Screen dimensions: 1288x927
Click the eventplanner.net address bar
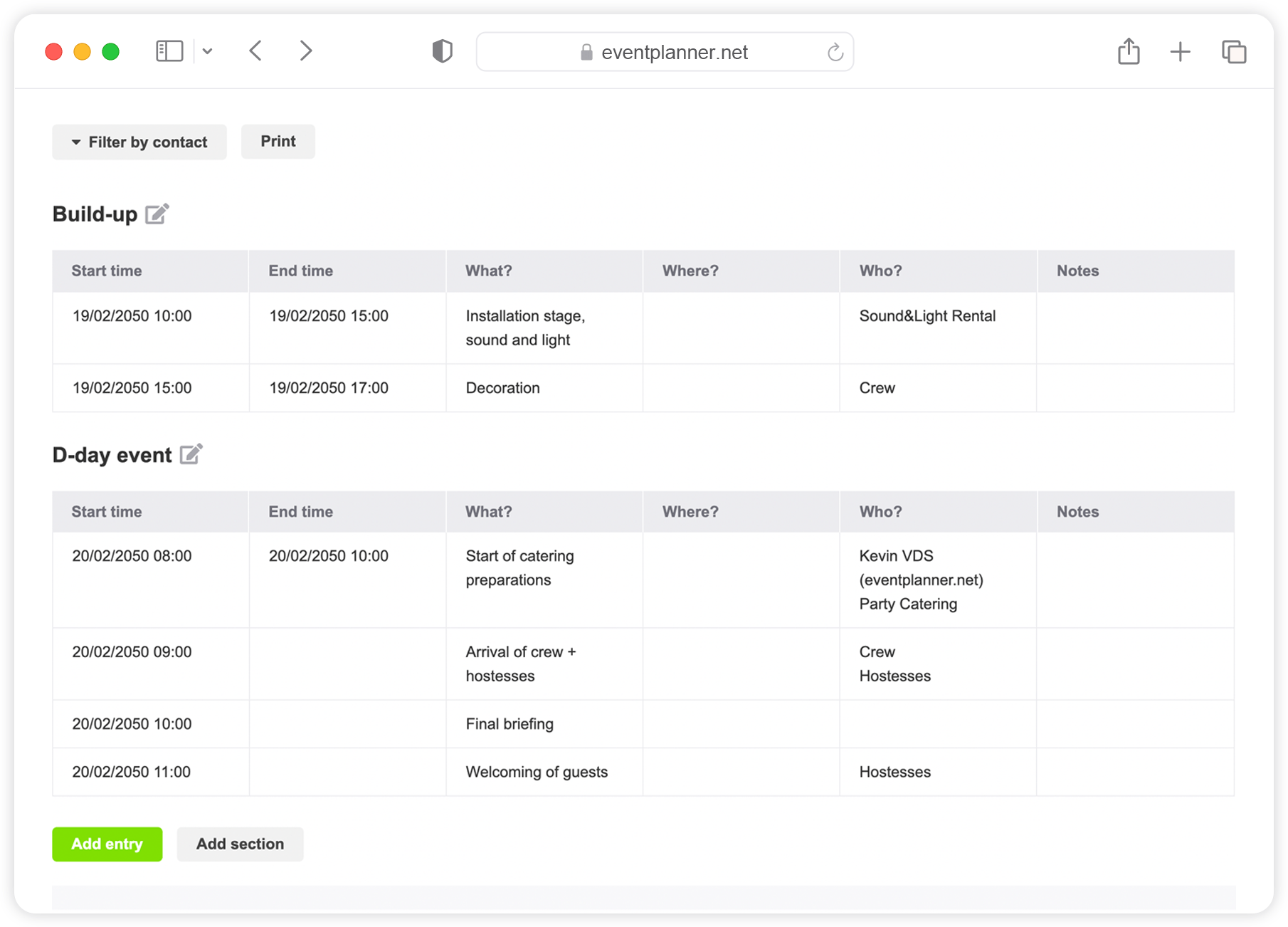point(675,51)
